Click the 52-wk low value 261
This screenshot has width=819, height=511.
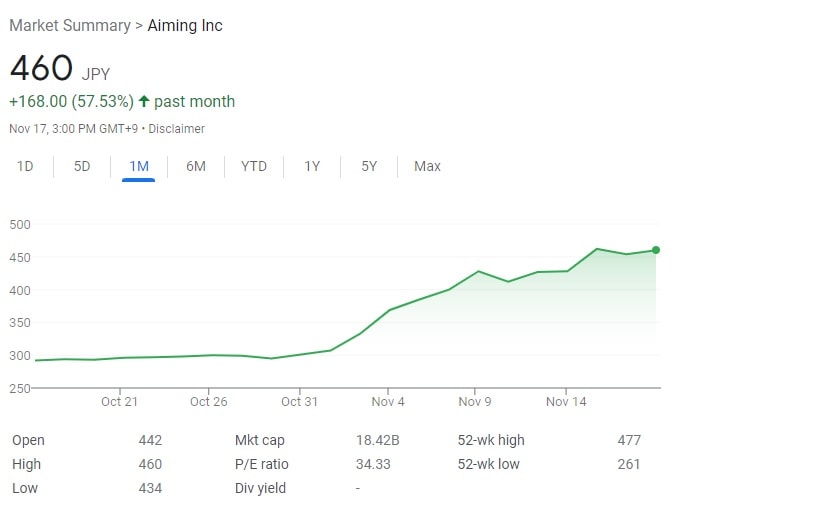(x=629, y=464)
